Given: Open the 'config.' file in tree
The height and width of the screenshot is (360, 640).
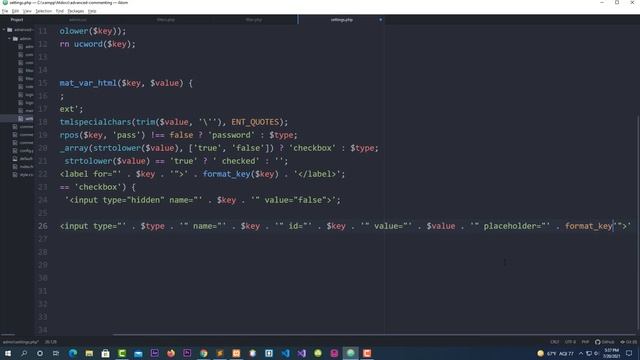Looking at the screenshot, I should (x=23, y=151).
